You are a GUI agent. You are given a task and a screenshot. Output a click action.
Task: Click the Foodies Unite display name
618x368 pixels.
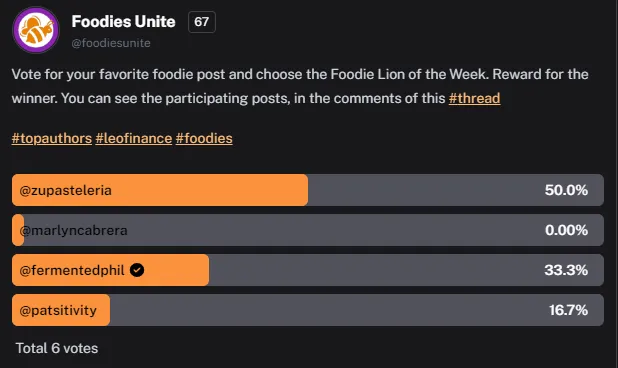(x=123, y=22)
